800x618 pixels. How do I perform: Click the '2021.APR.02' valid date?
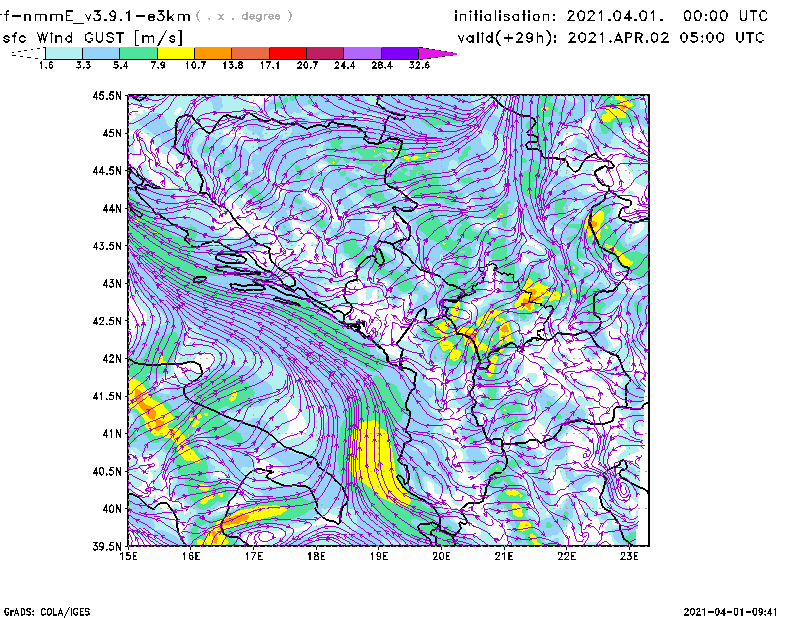click(618, 38)
